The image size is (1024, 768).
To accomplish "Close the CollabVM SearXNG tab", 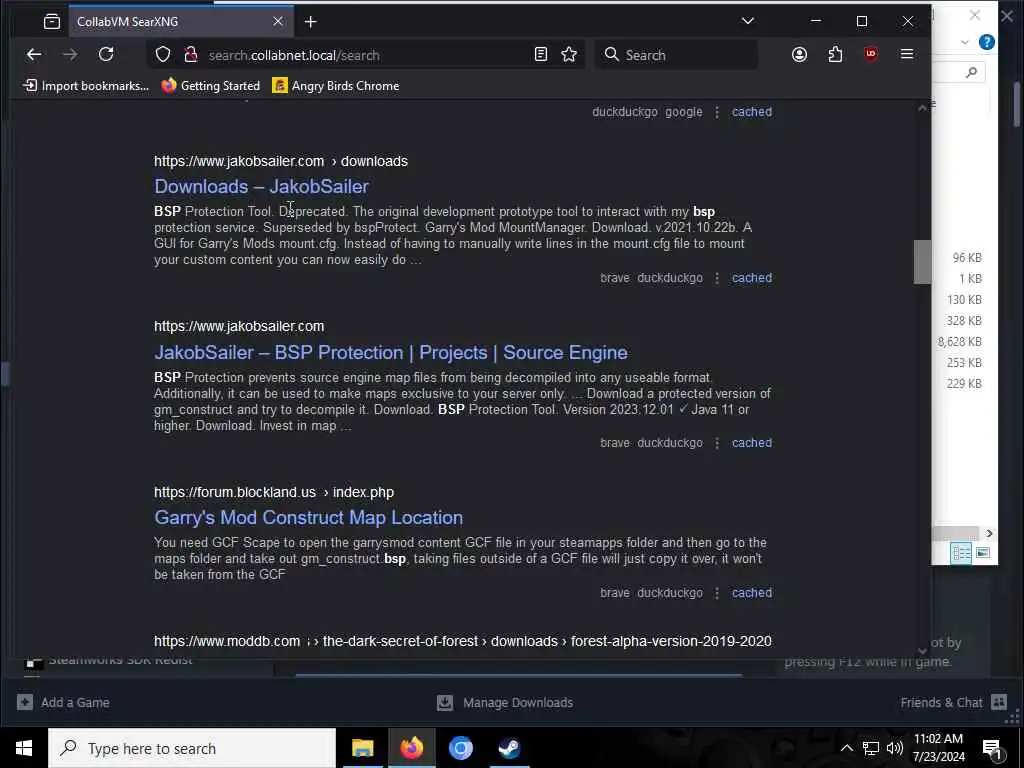I will pyautogui.click(x=278, y=22).
